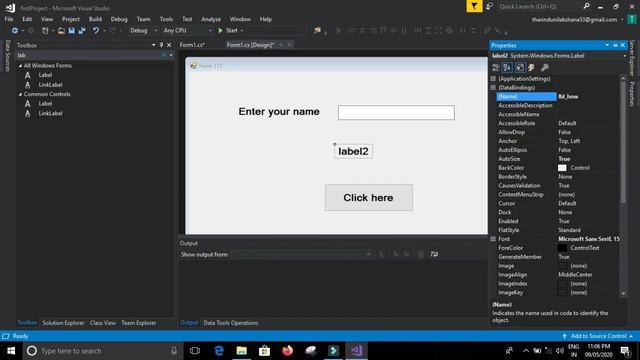Switch to the Data Tools Operations tab

231,323
